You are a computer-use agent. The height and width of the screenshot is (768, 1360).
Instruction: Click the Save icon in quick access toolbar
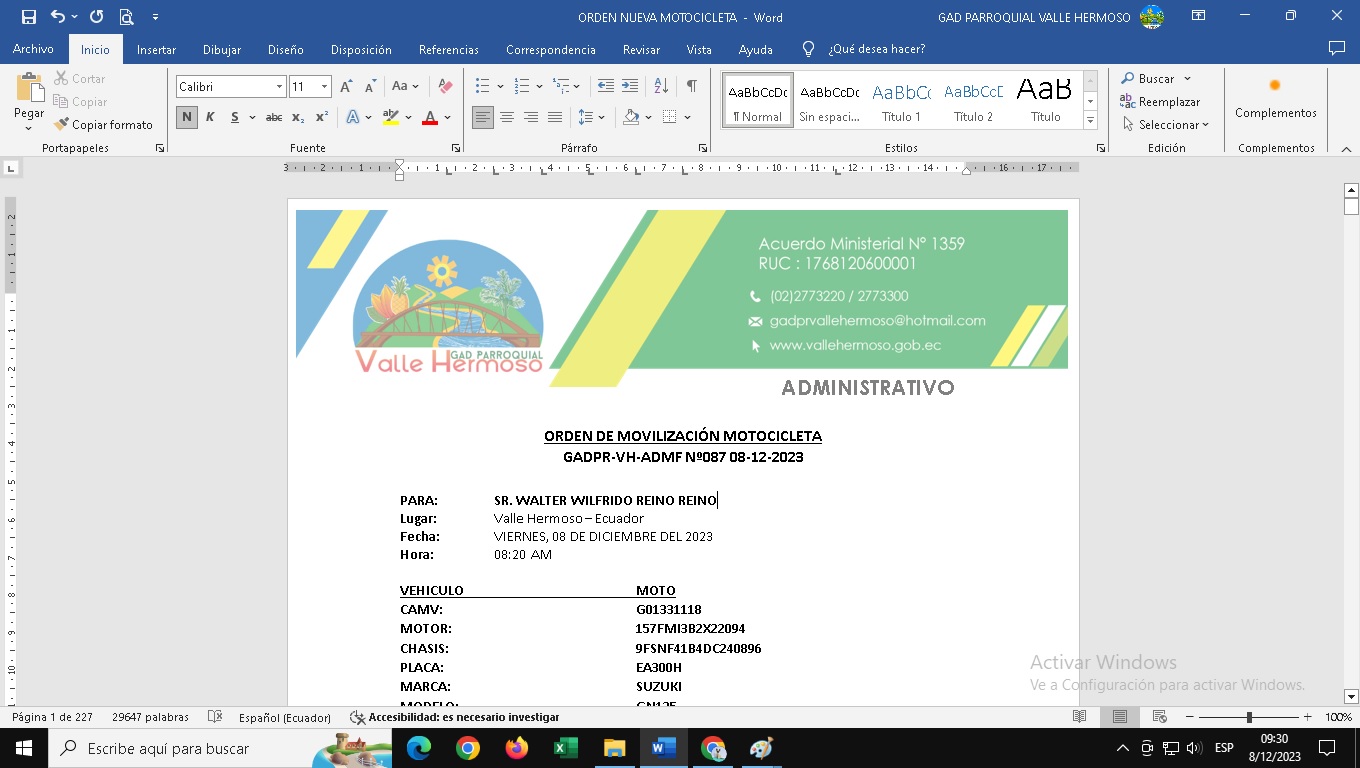point(28,17)
